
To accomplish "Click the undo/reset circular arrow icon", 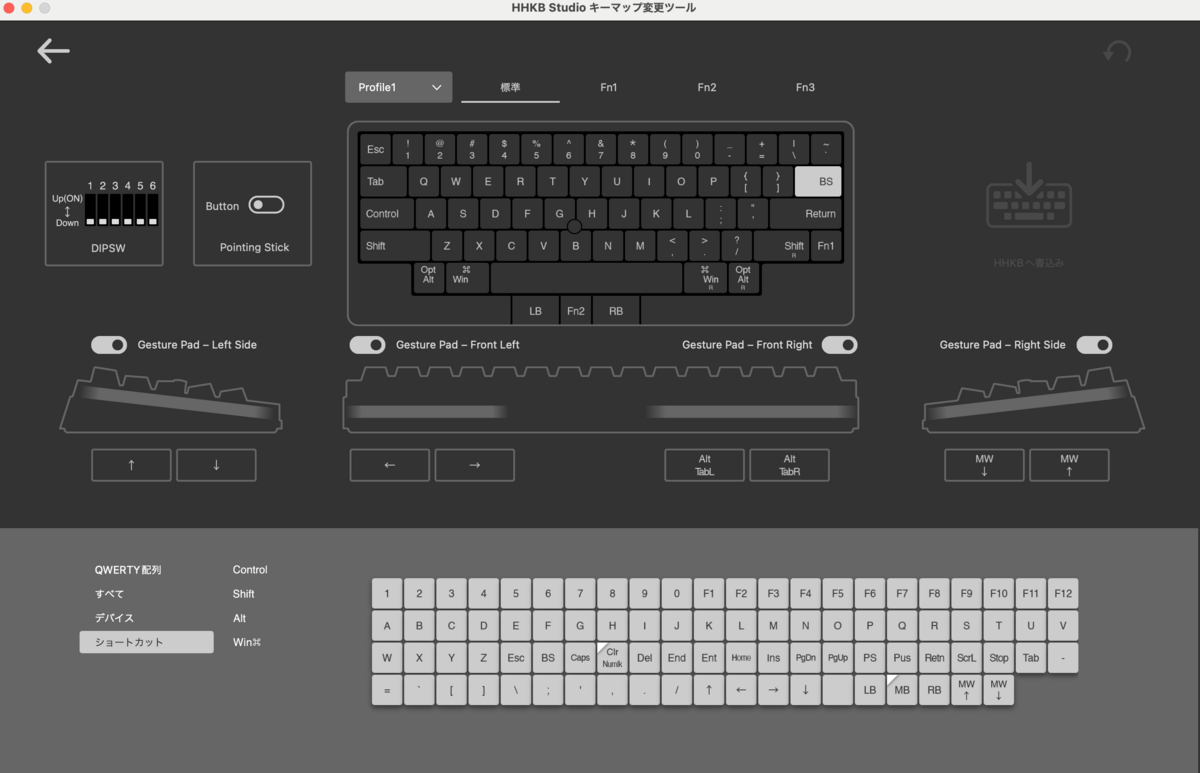I will pyautogui.click(x=1116, y=52).
